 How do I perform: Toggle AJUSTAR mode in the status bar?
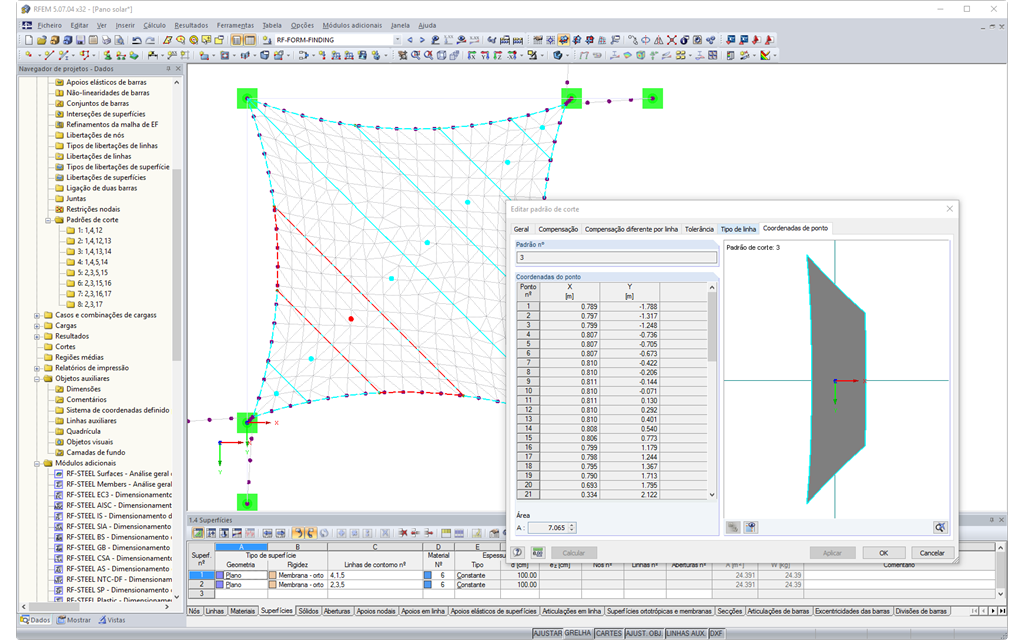549,634
